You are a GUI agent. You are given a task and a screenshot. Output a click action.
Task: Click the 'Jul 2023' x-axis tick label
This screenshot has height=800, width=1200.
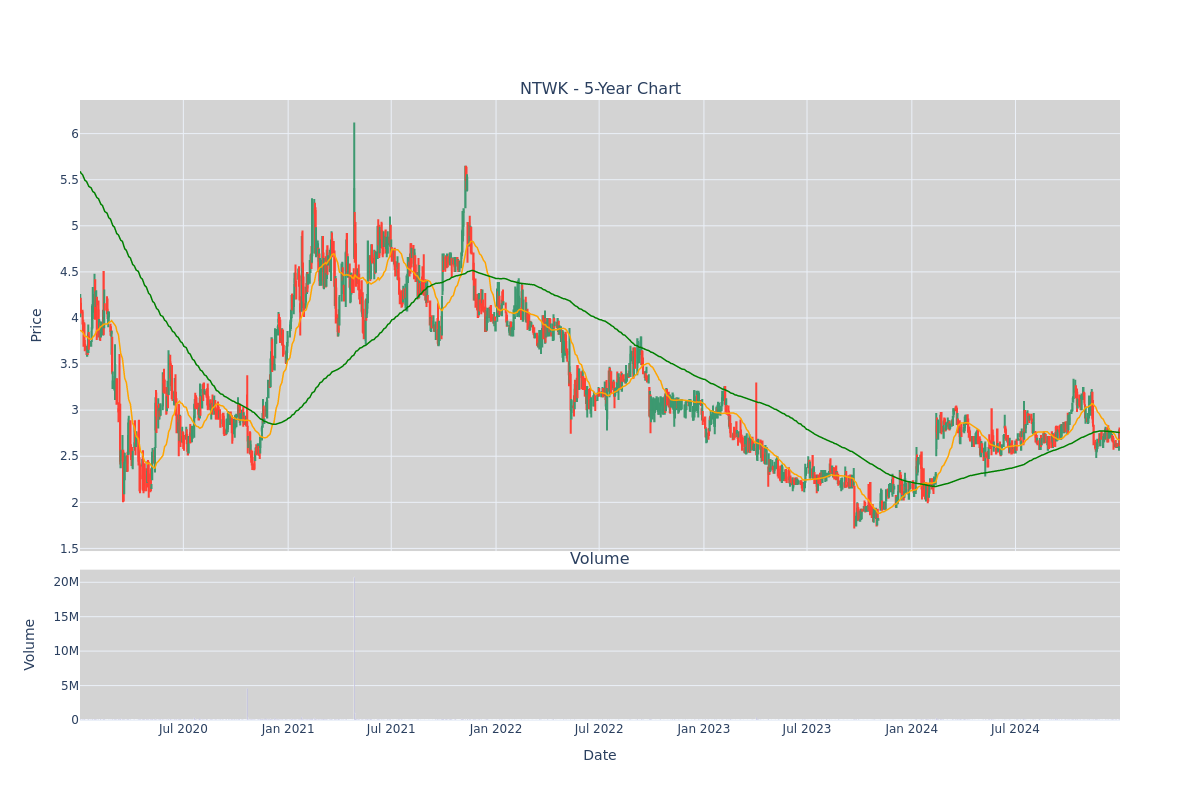807,729
